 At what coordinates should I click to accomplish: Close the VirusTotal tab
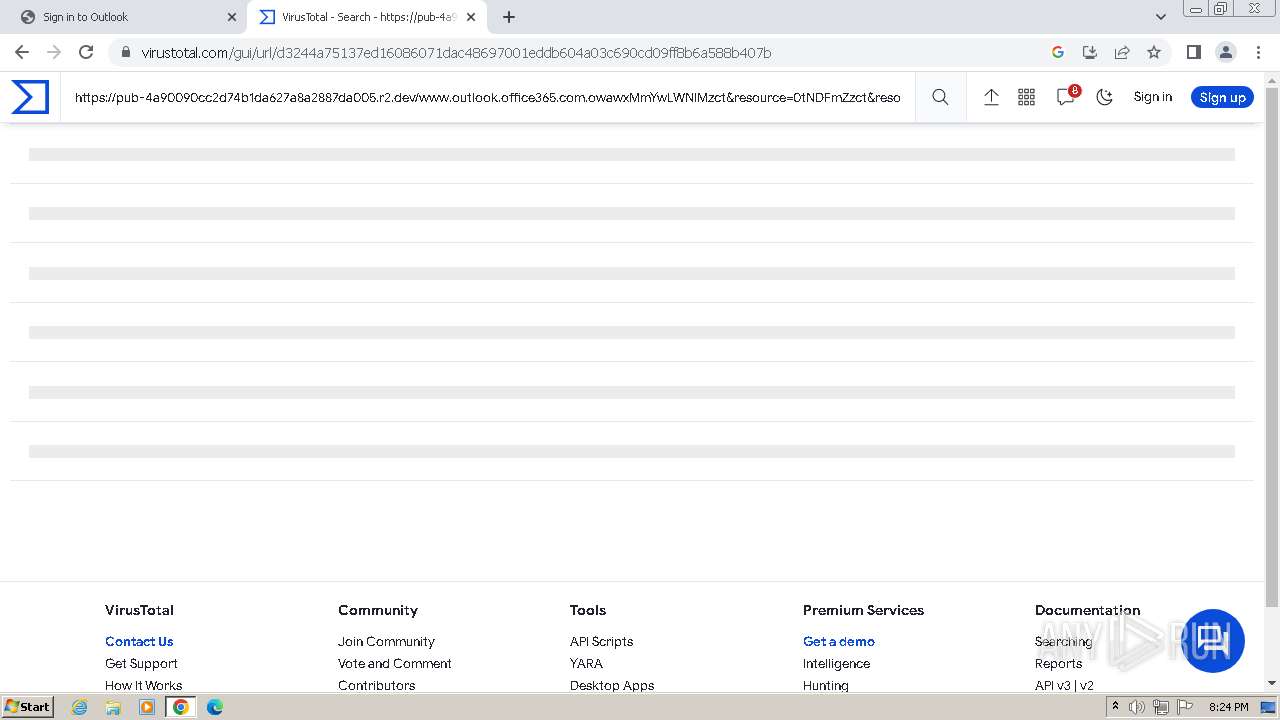point(471,17)
